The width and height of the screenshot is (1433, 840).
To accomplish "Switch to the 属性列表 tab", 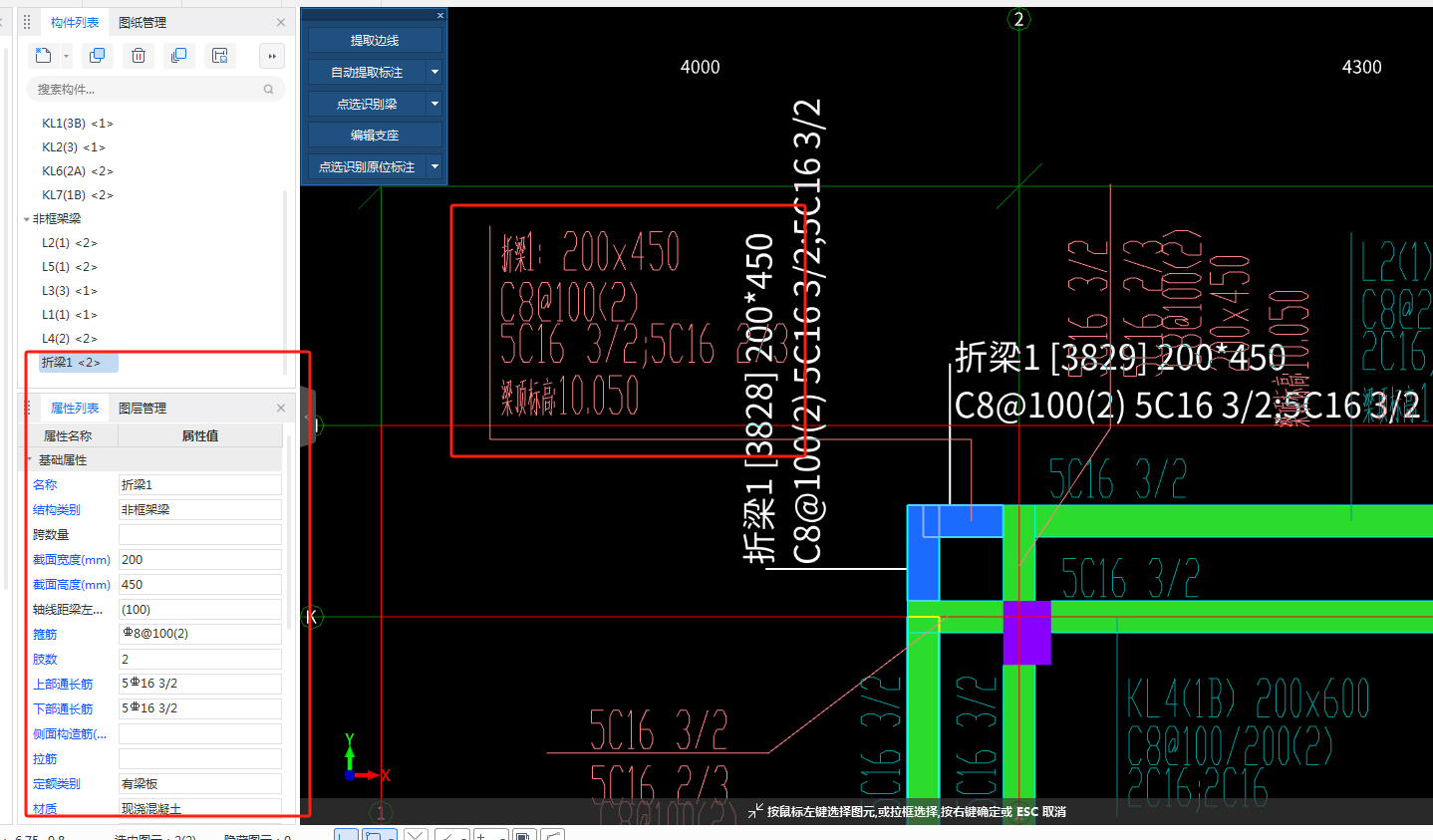I will pos(75,408).
